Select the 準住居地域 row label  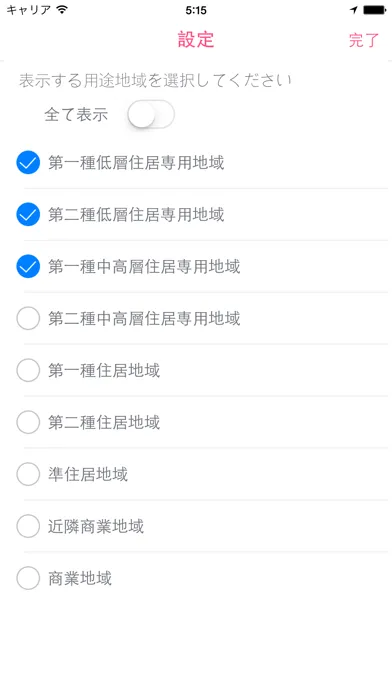[88, 474]
